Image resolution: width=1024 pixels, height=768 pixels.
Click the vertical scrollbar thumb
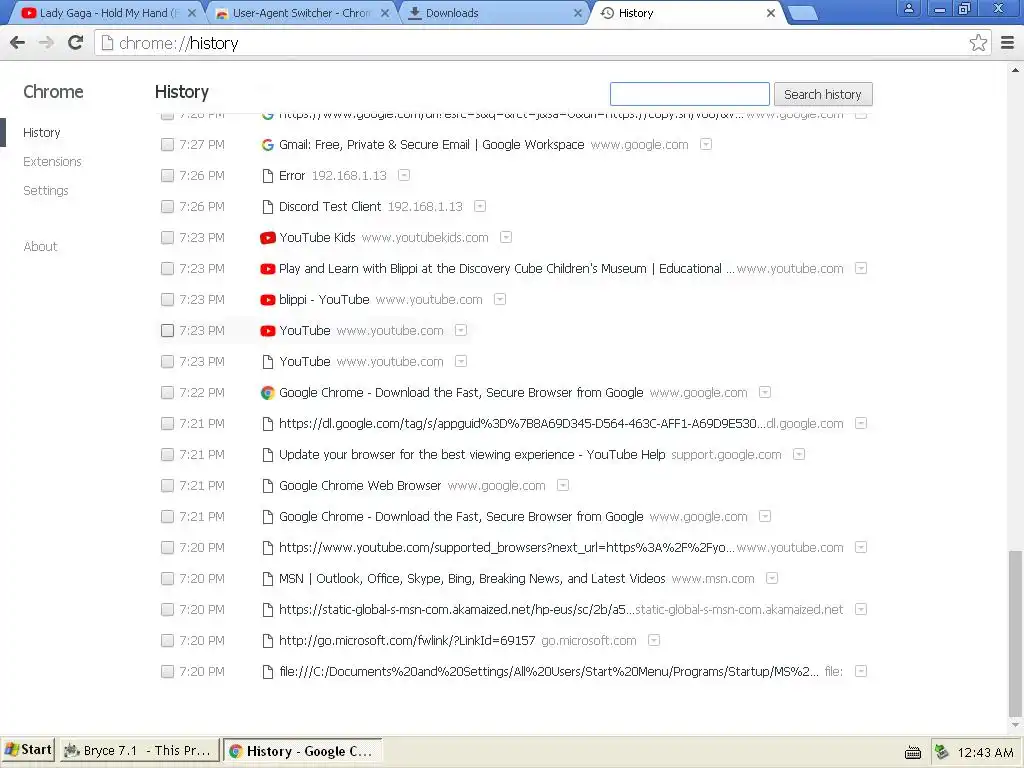pyautogui.click(x=1015, y=632)
